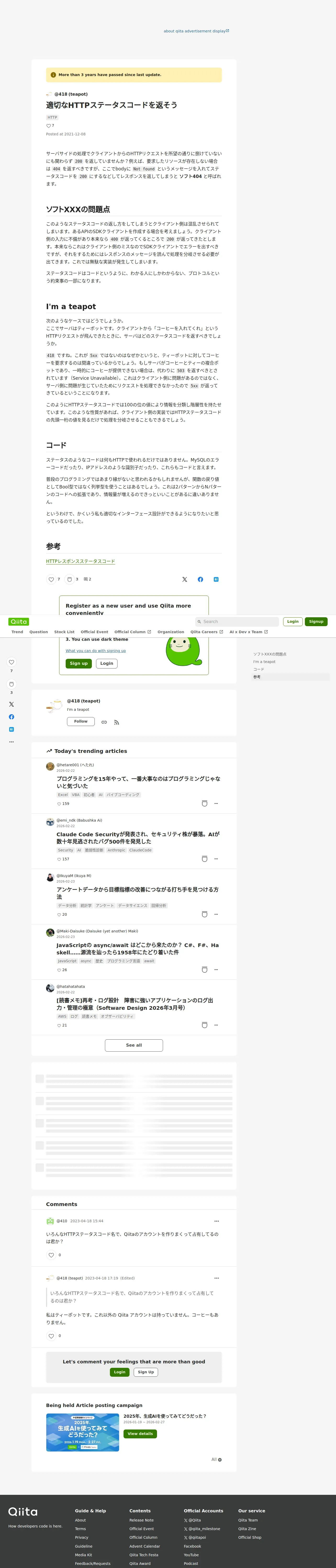Open the Official Event tab
This screenshot has width=336, height=1568.
(x=94, y=632)
